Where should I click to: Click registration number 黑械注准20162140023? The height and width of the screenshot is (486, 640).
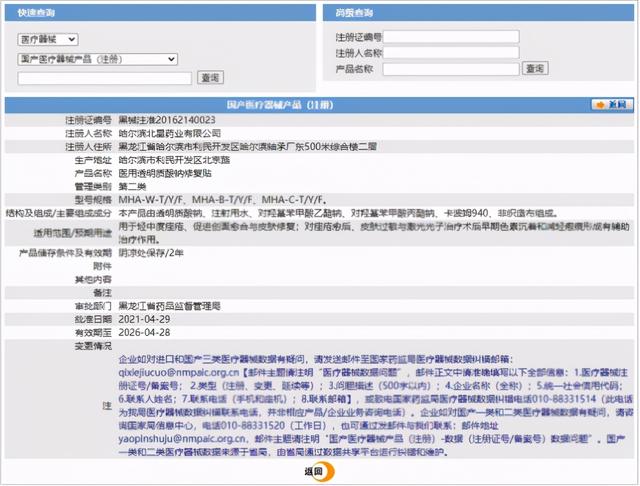166,120
